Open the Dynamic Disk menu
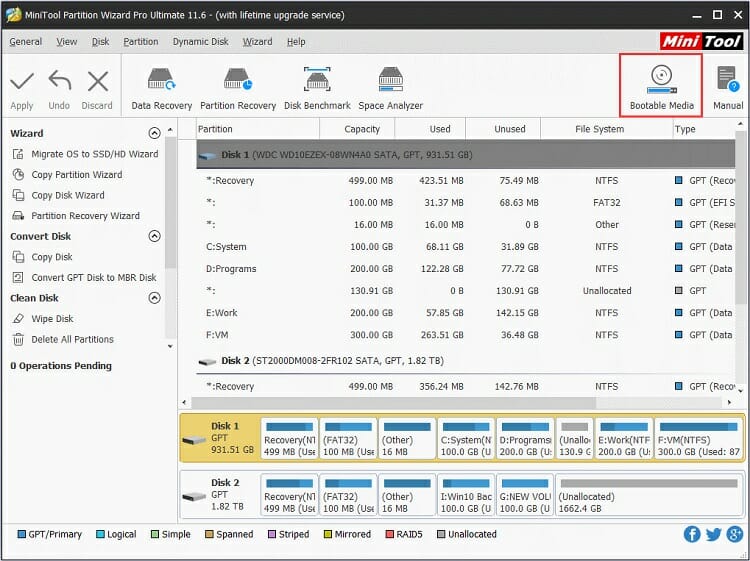The width and height of the screenshot is (750, 561). (x=200, y=42)
